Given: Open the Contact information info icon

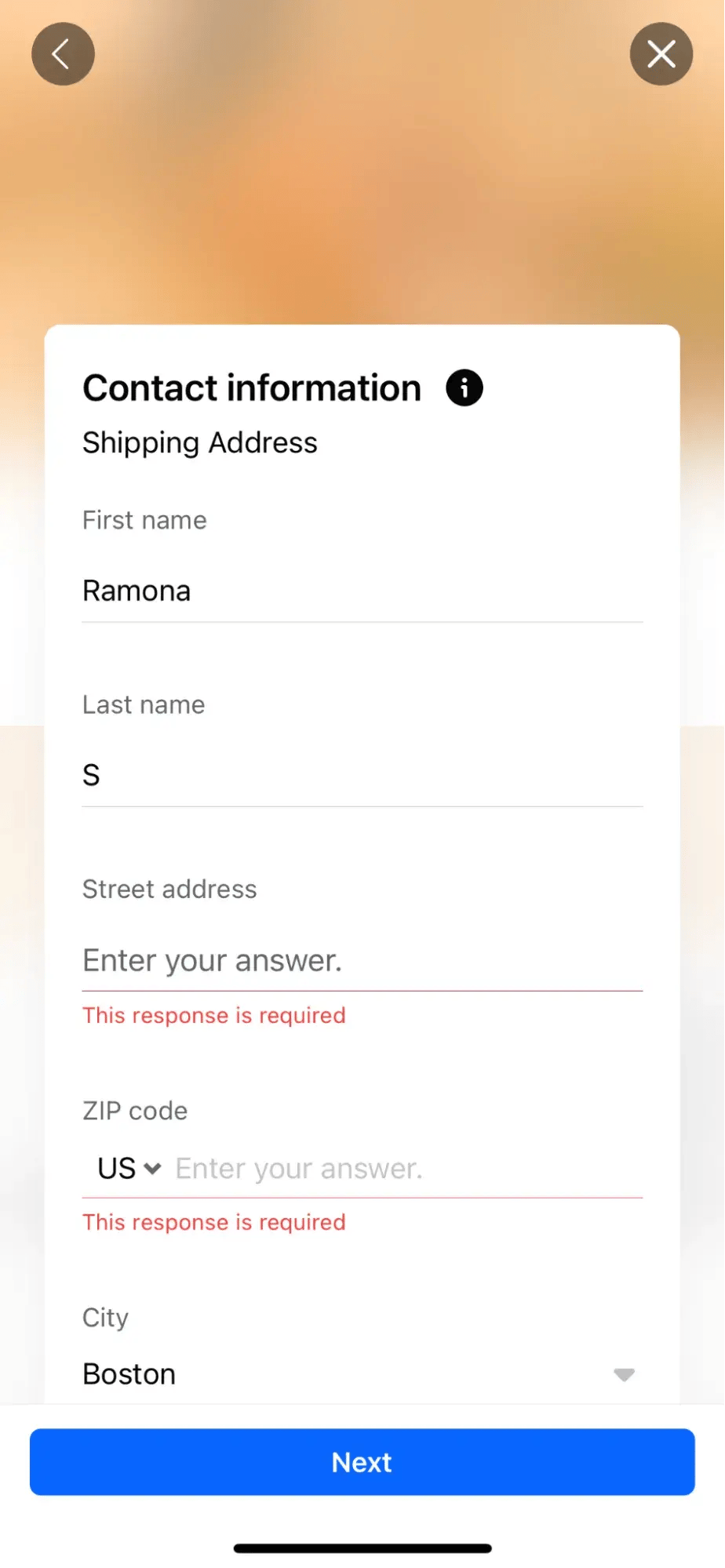Looking at the screenshot, I should 465,388.
